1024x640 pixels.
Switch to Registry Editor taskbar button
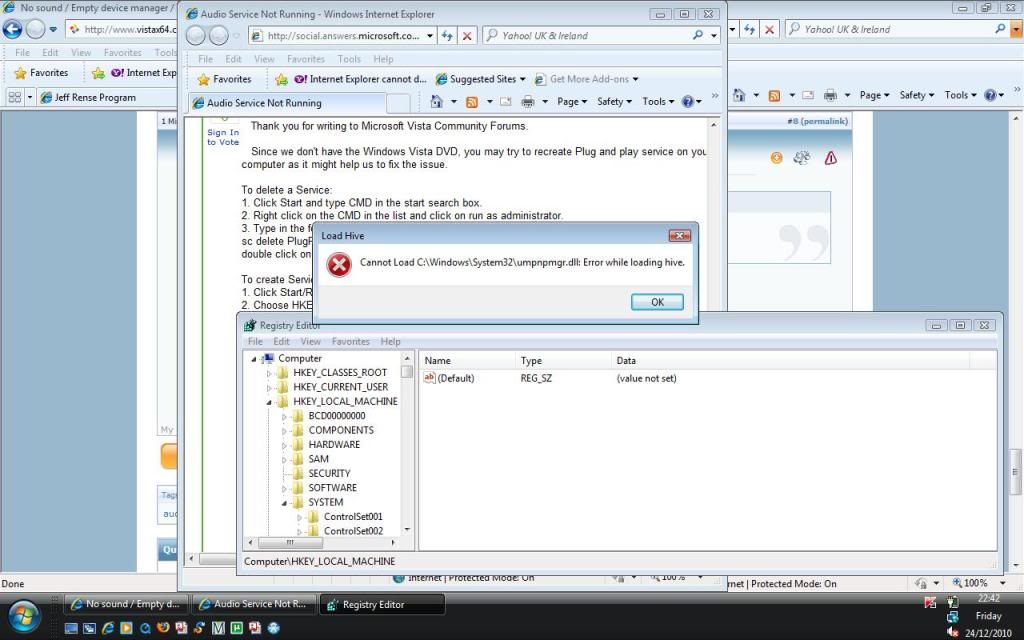pos(382,605)
